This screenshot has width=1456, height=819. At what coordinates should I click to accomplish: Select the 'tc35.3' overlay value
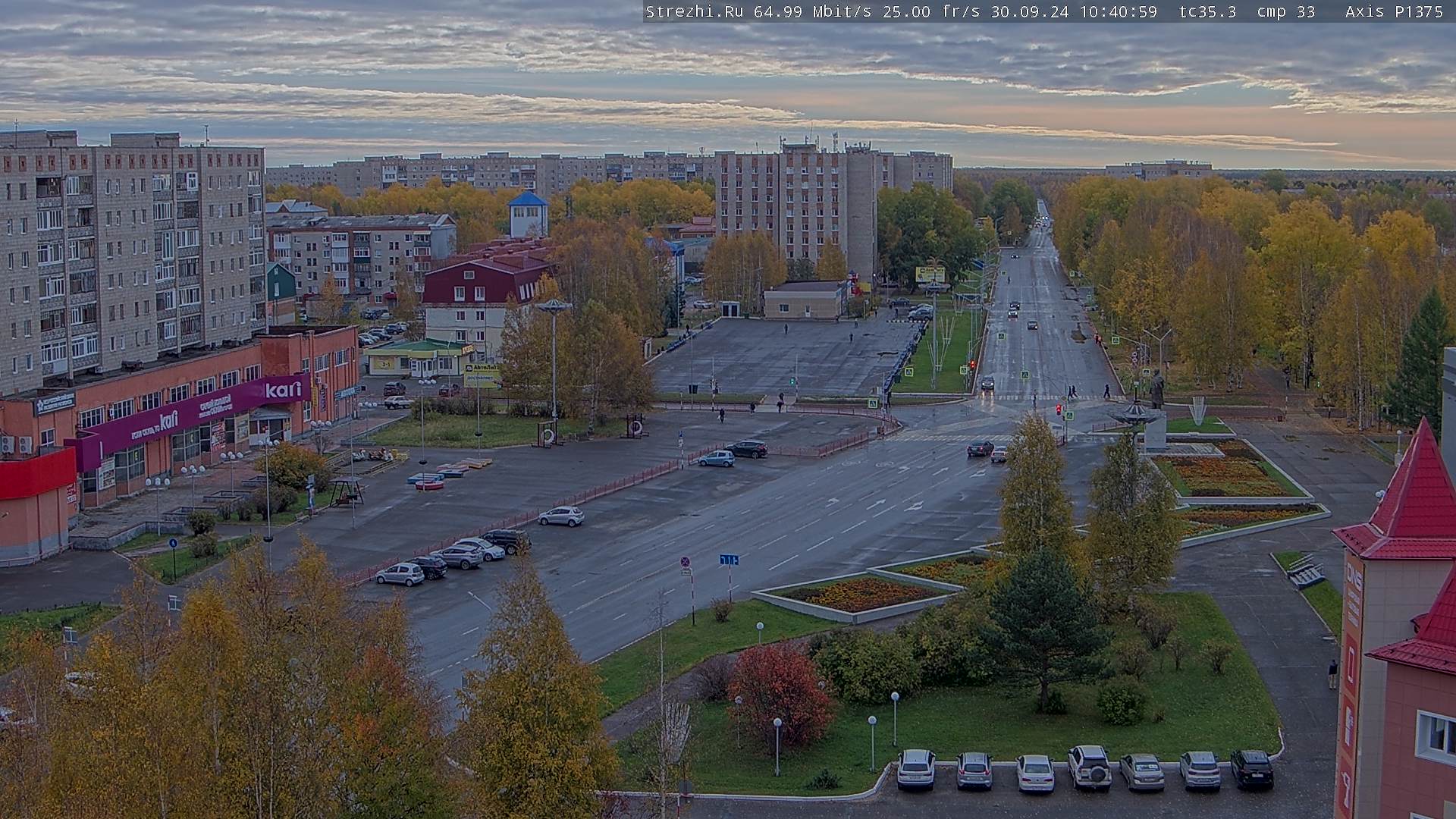click(1207, 12)
